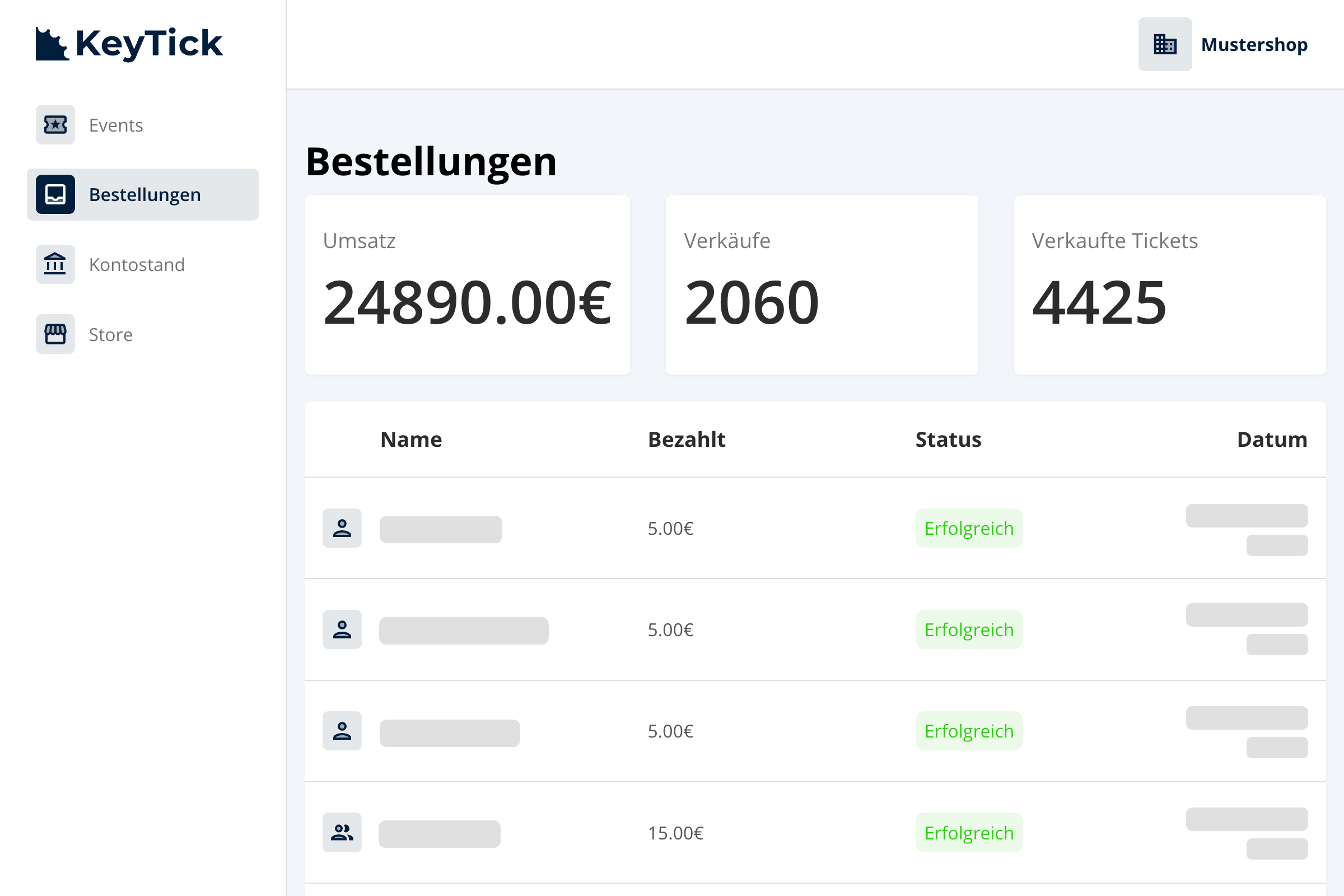Click the Status column header
This screenshot has width=1344, height=896.
click(948, 440)
